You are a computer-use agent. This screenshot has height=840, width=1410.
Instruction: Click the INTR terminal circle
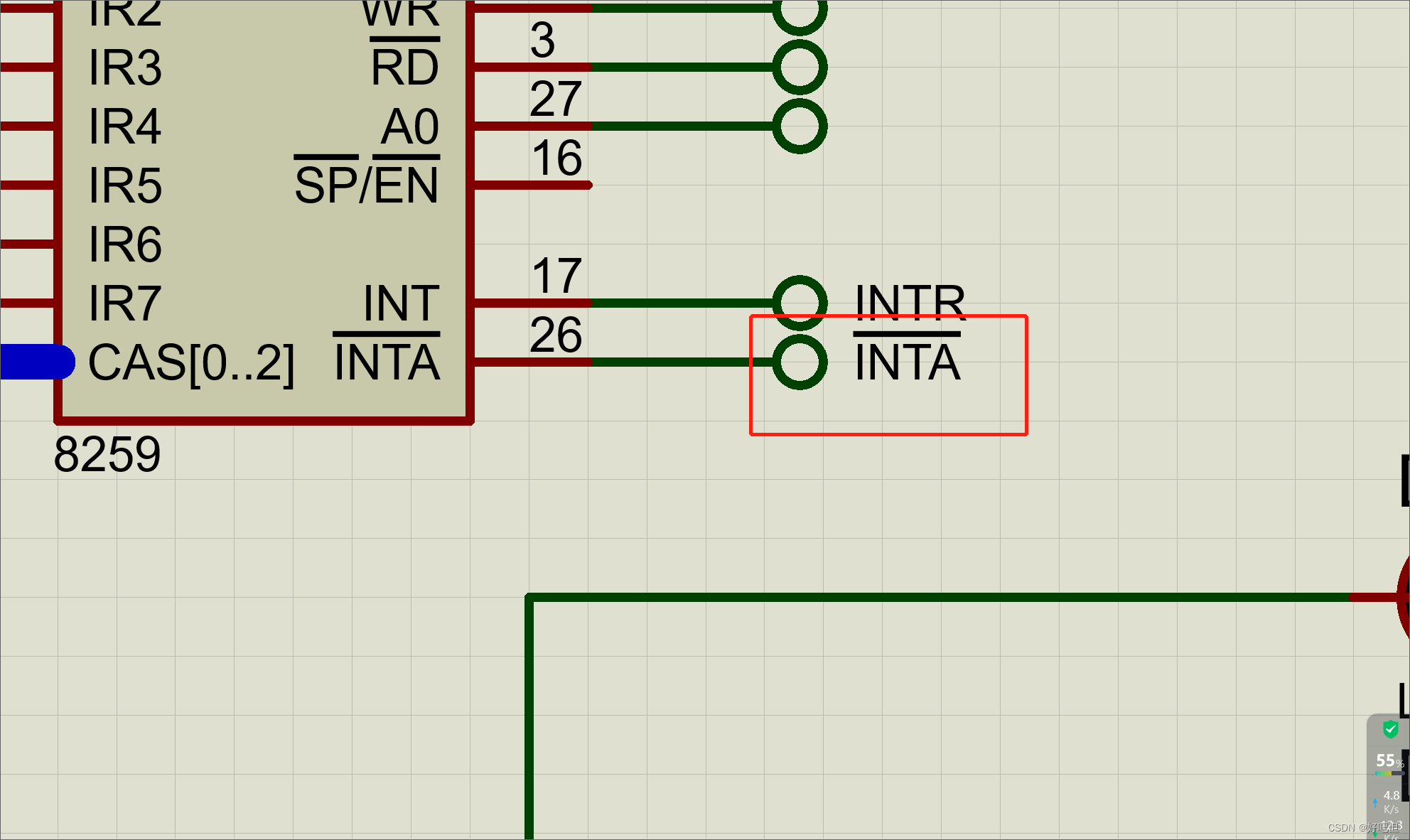click(800, 303)
